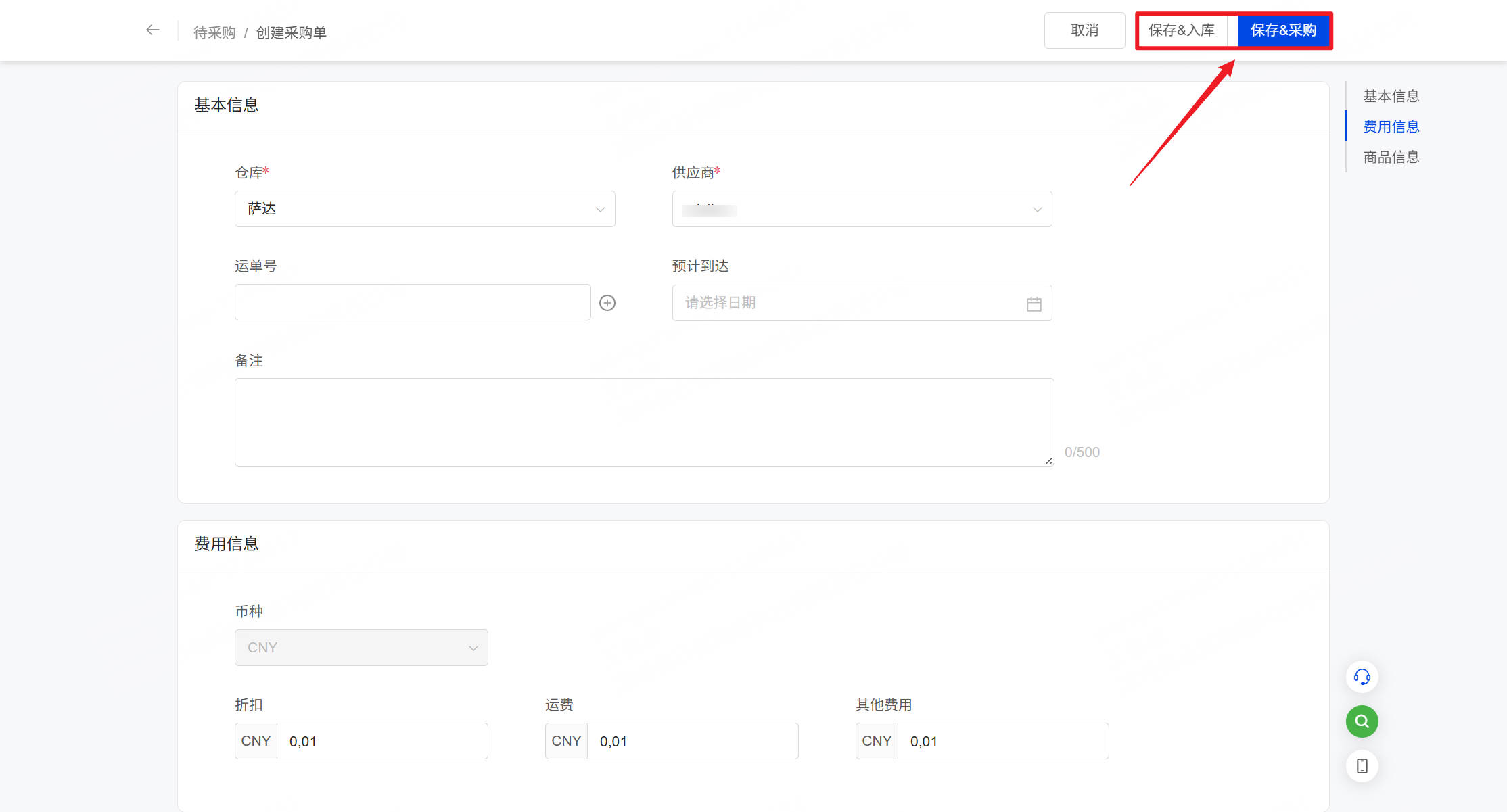Jump to 基本信息 section in side nav
The width and height of the screenshot is (1507, 812).
(1391, 96)
